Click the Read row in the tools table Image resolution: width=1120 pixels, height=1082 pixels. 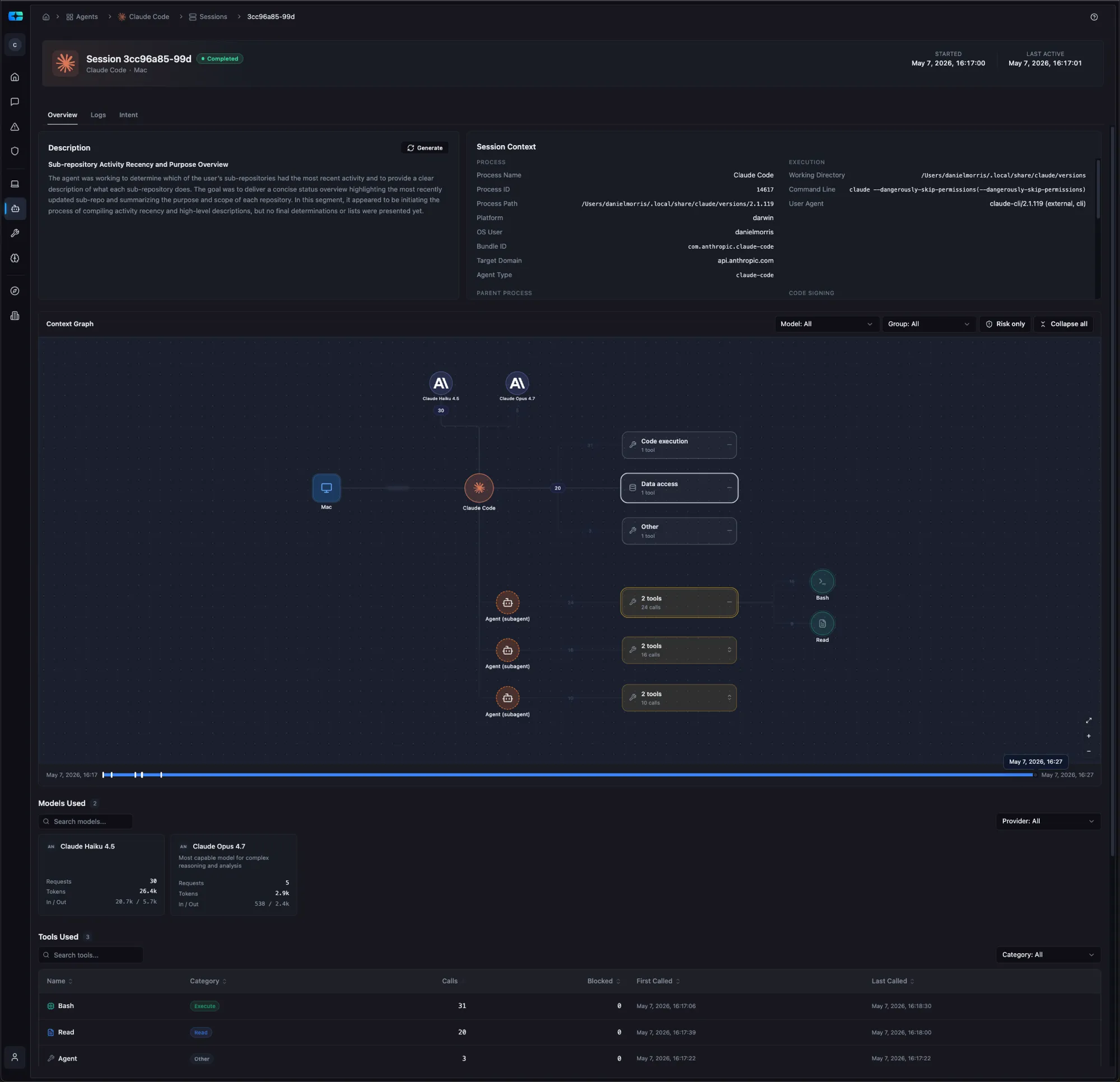point(569,1032)
